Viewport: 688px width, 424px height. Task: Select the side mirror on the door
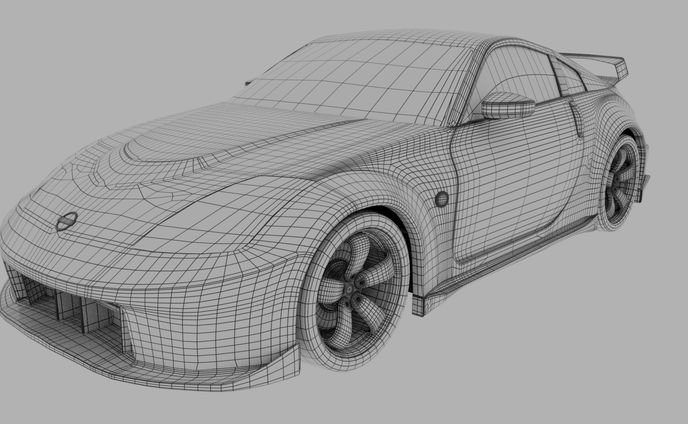click(506, 104)
